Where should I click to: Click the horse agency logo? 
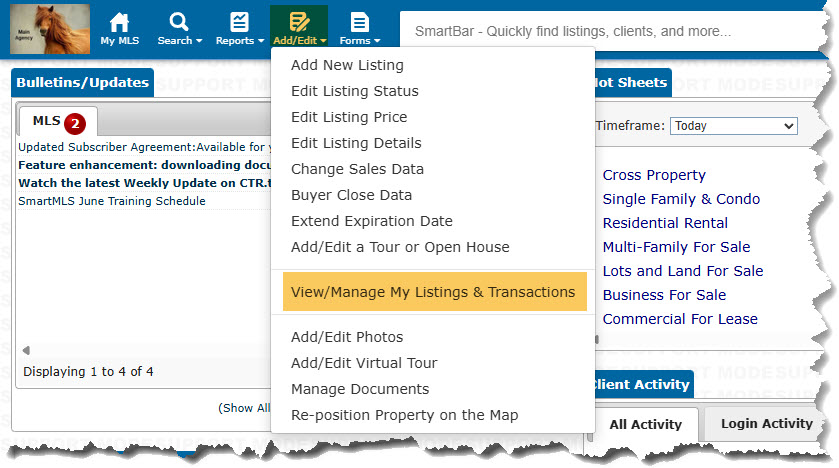click(50, 29)
